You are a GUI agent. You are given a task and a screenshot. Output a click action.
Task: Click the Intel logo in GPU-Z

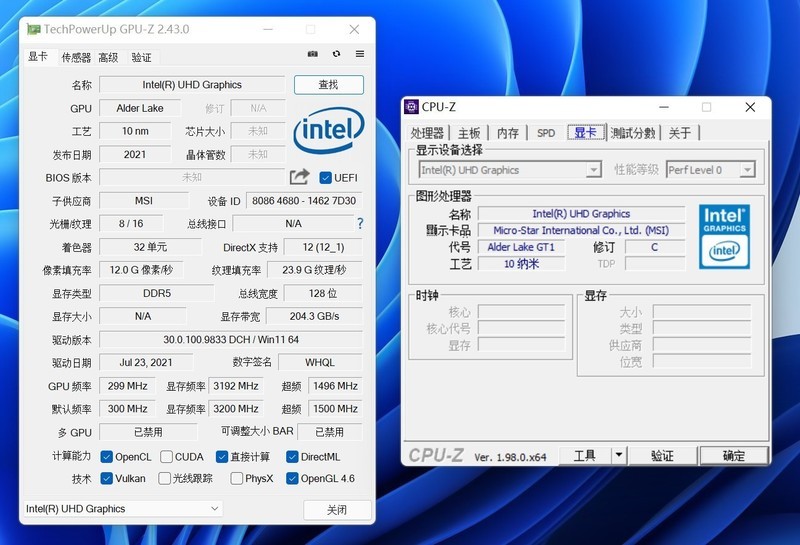pos(329,131)
